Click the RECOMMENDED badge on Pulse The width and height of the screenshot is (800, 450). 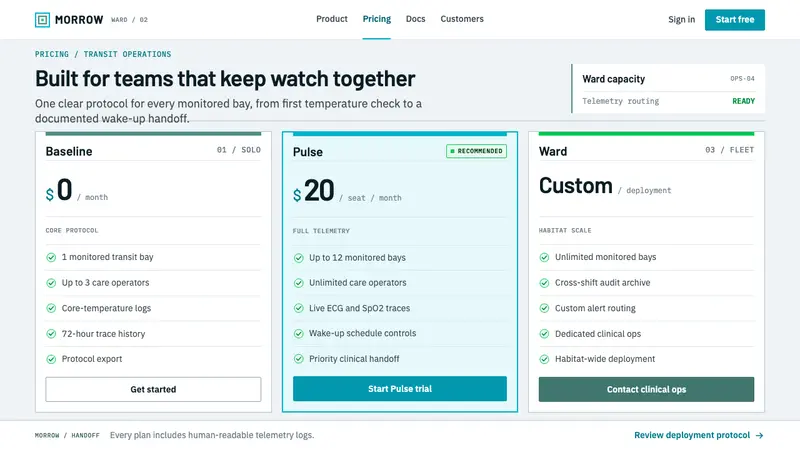click(x=477, y=151)
